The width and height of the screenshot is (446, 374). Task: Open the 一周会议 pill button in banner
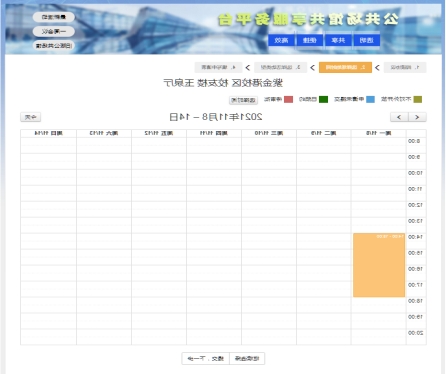point(53,31)
